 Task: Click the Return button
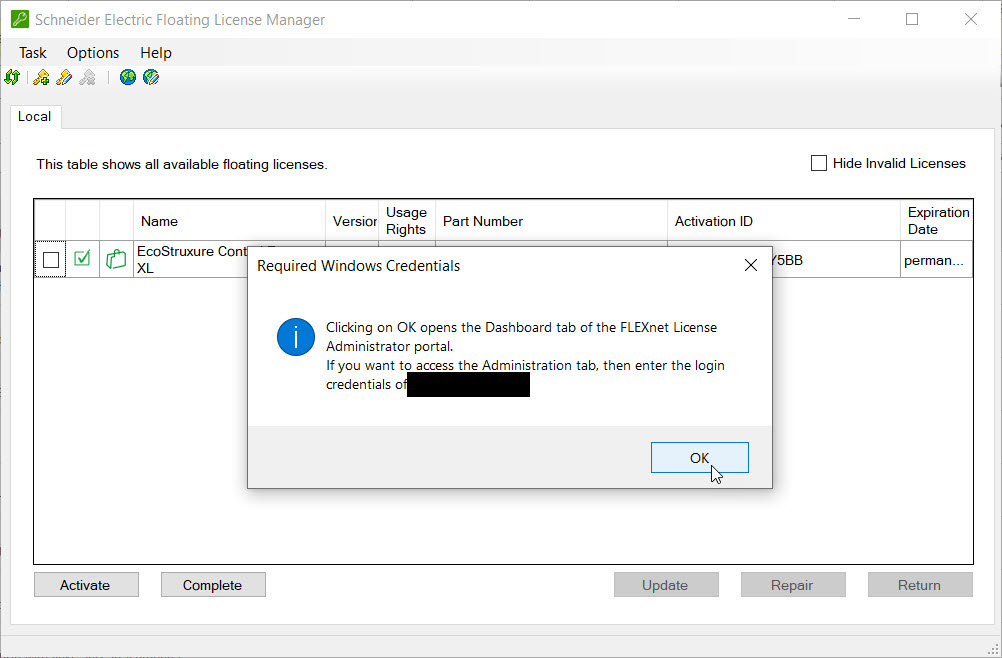click(x=920, y=585)
